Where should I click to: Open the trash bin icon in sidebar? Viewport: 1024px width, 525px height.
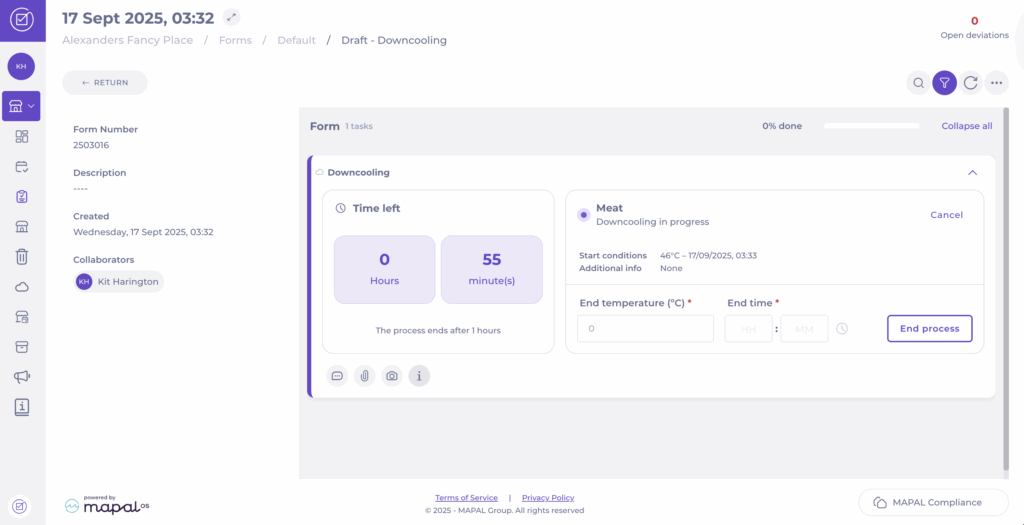coord(21,257)
